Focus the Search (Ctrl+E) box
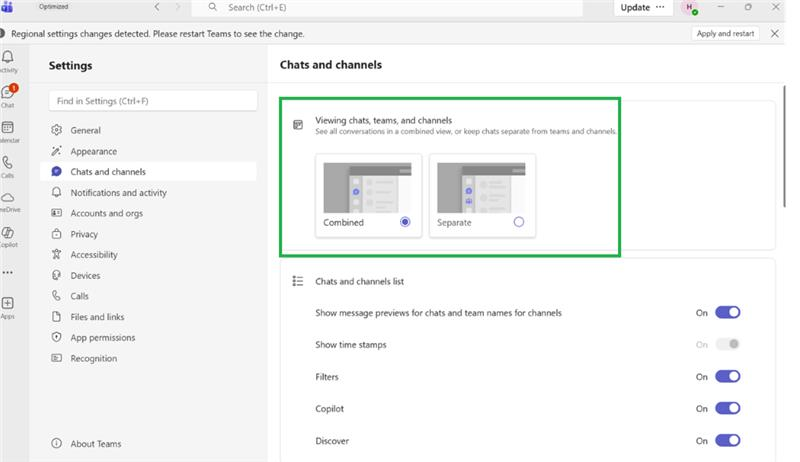Viewport: 800px width, 462px height. click(387, 7)
